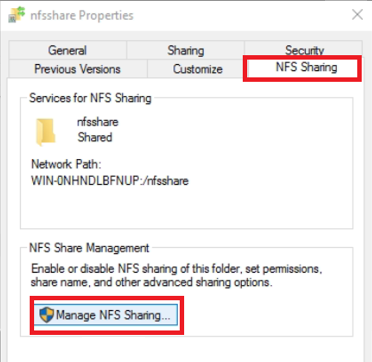Click the UAC shield icon on Manage button
Viewport: 372px width, 362px height.
(x=46, y=315)
